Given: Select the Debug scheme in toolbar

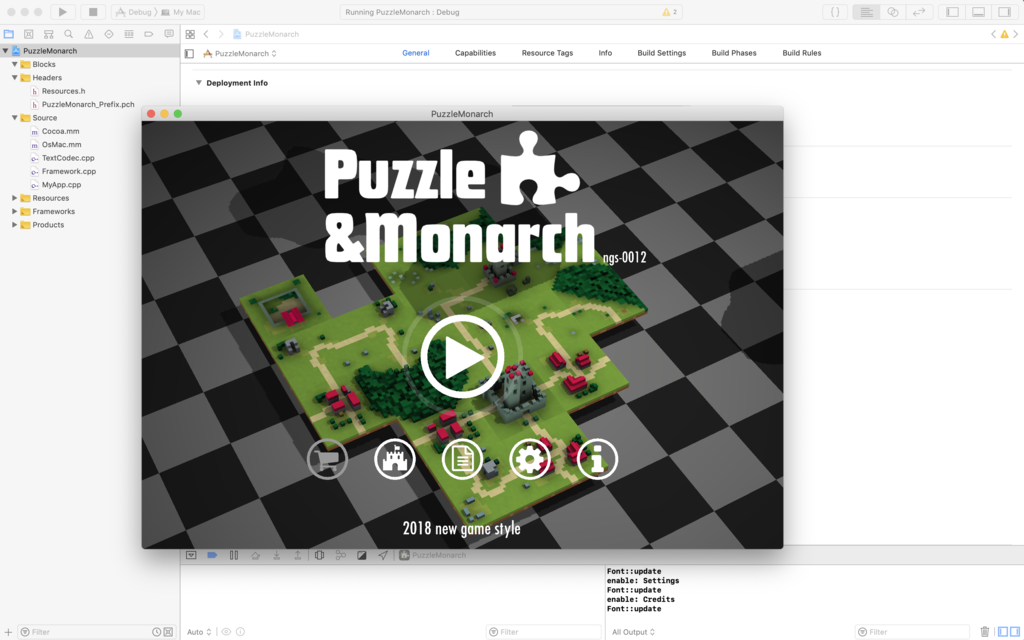Looking at the screenshot, I should click(133, 12).
